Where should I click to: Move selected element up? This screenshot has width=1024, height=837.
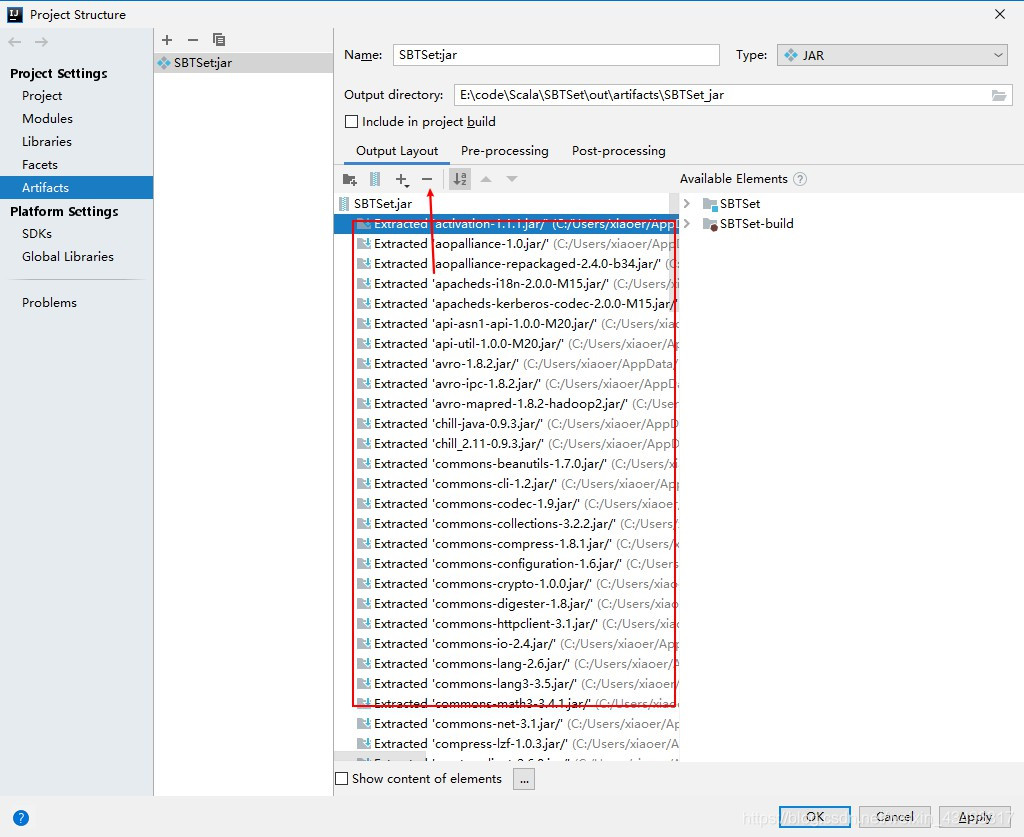click(486, 179)
